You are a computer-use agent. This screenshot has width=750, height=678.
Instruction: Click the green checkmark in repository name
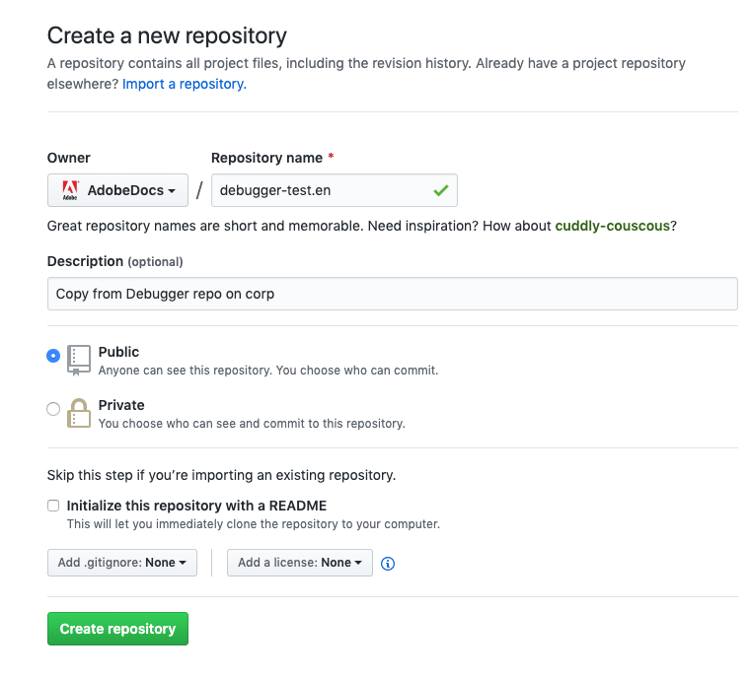click(440, 190)
